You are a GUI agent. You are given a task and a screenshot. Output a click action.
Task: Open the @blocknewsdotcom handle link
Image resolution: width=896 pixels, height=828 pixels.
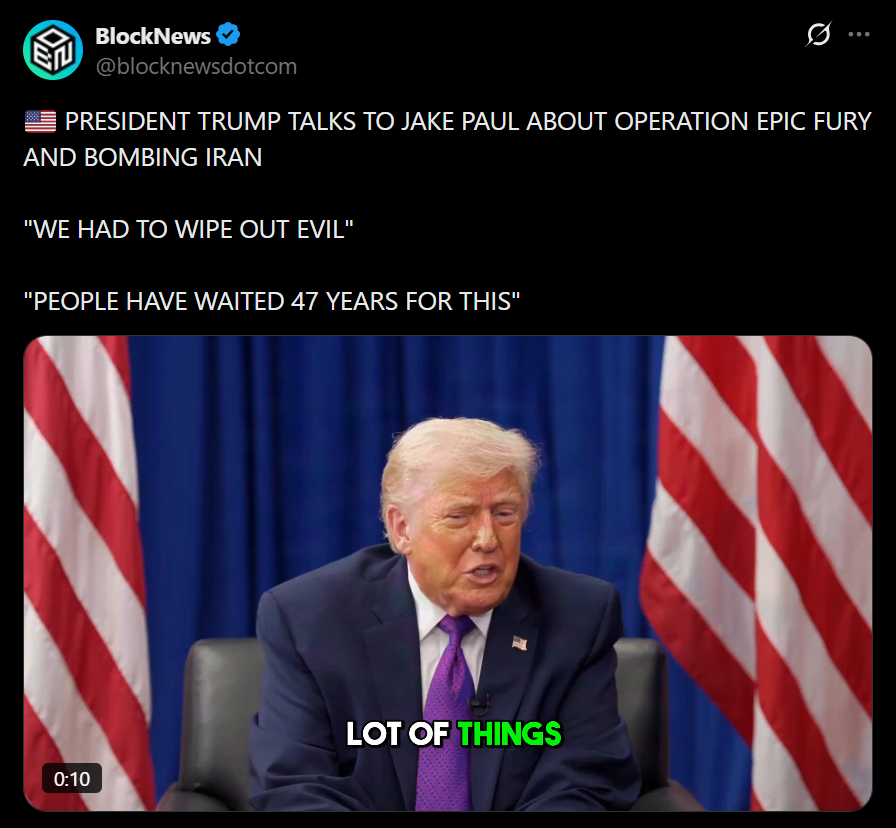196,66
